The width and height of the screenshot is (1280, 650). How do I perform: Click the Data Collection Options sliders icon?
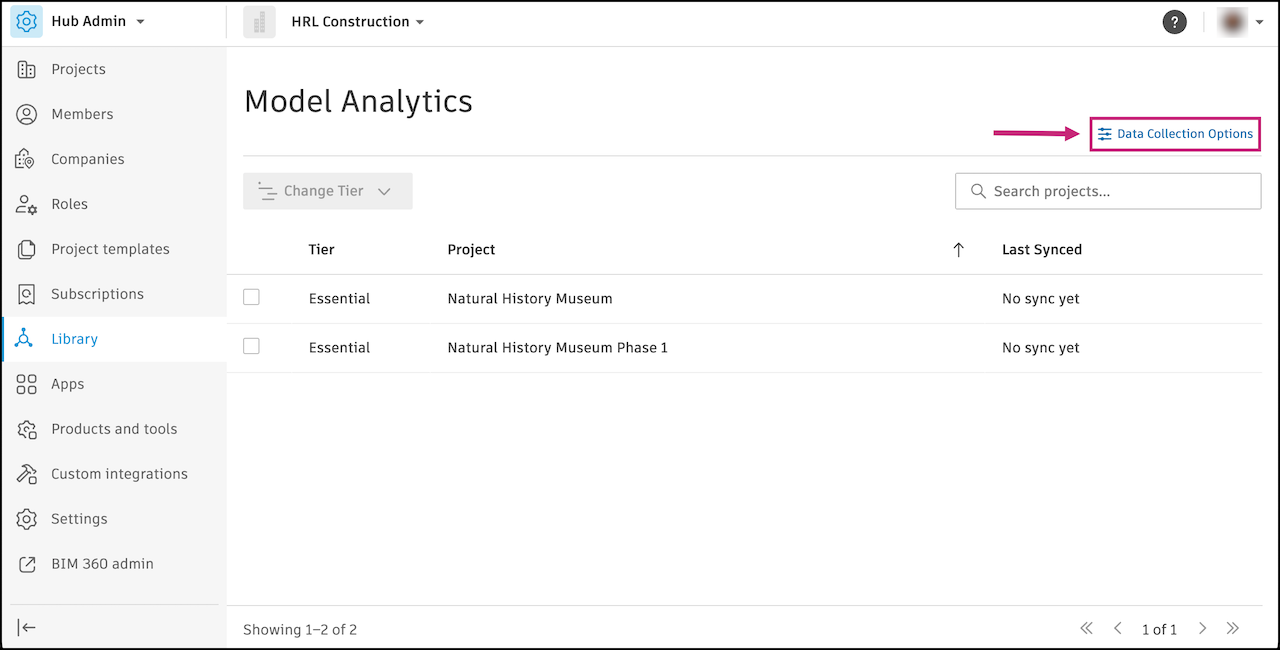click(1104, 134)
